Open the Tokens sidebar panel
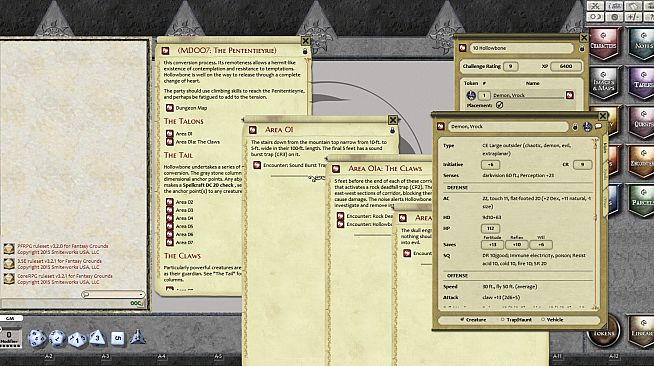The image size is (654, 366). point(605,332)
